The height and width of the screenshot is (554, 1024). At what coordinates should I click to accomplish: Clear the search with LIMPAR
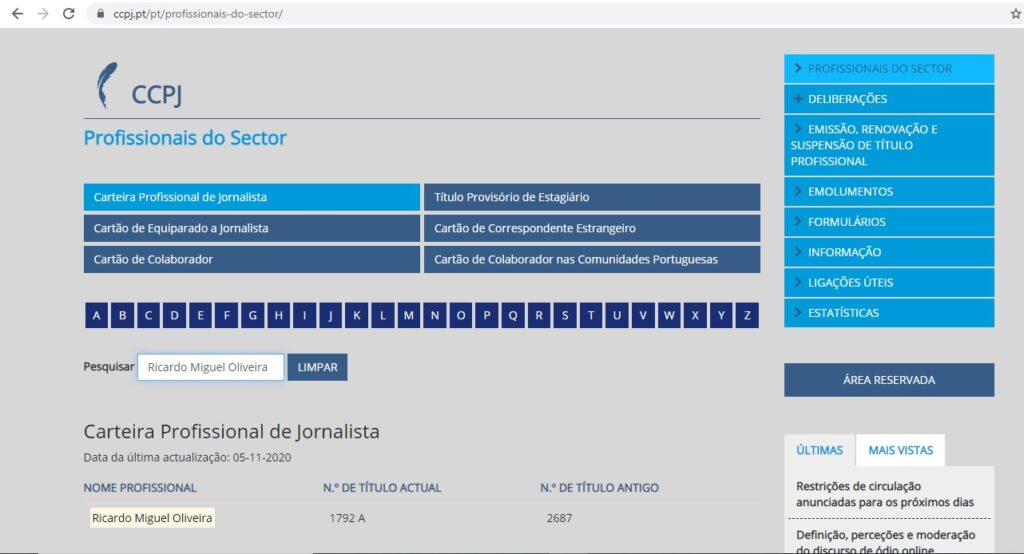317,367
